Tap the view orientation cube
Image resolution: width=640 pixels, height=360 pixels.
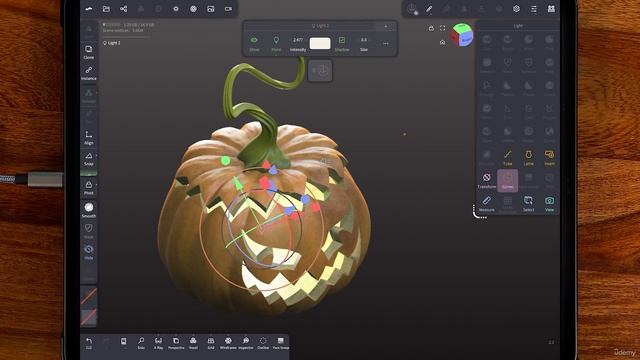(x=462, y=35)
